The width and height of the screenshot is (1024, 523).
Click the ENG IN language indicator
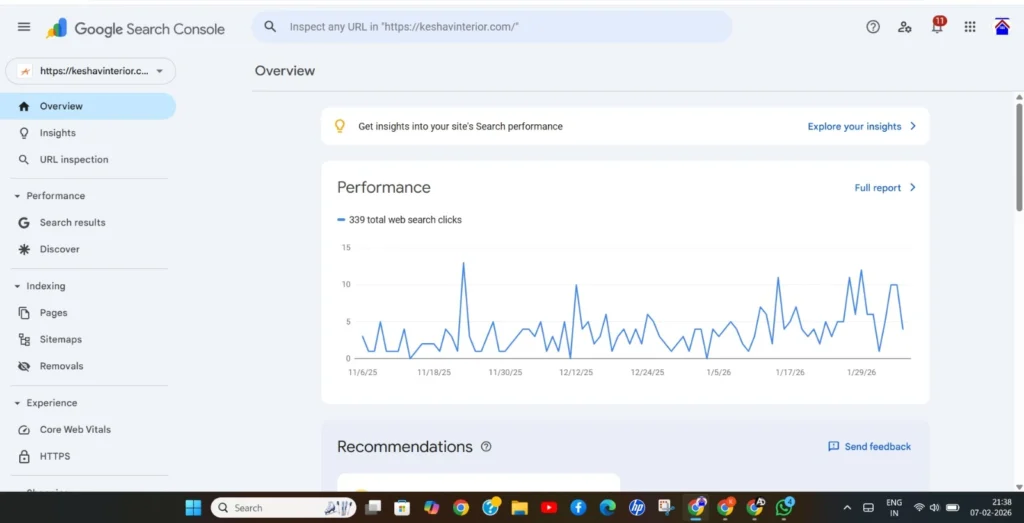(893, 507)
